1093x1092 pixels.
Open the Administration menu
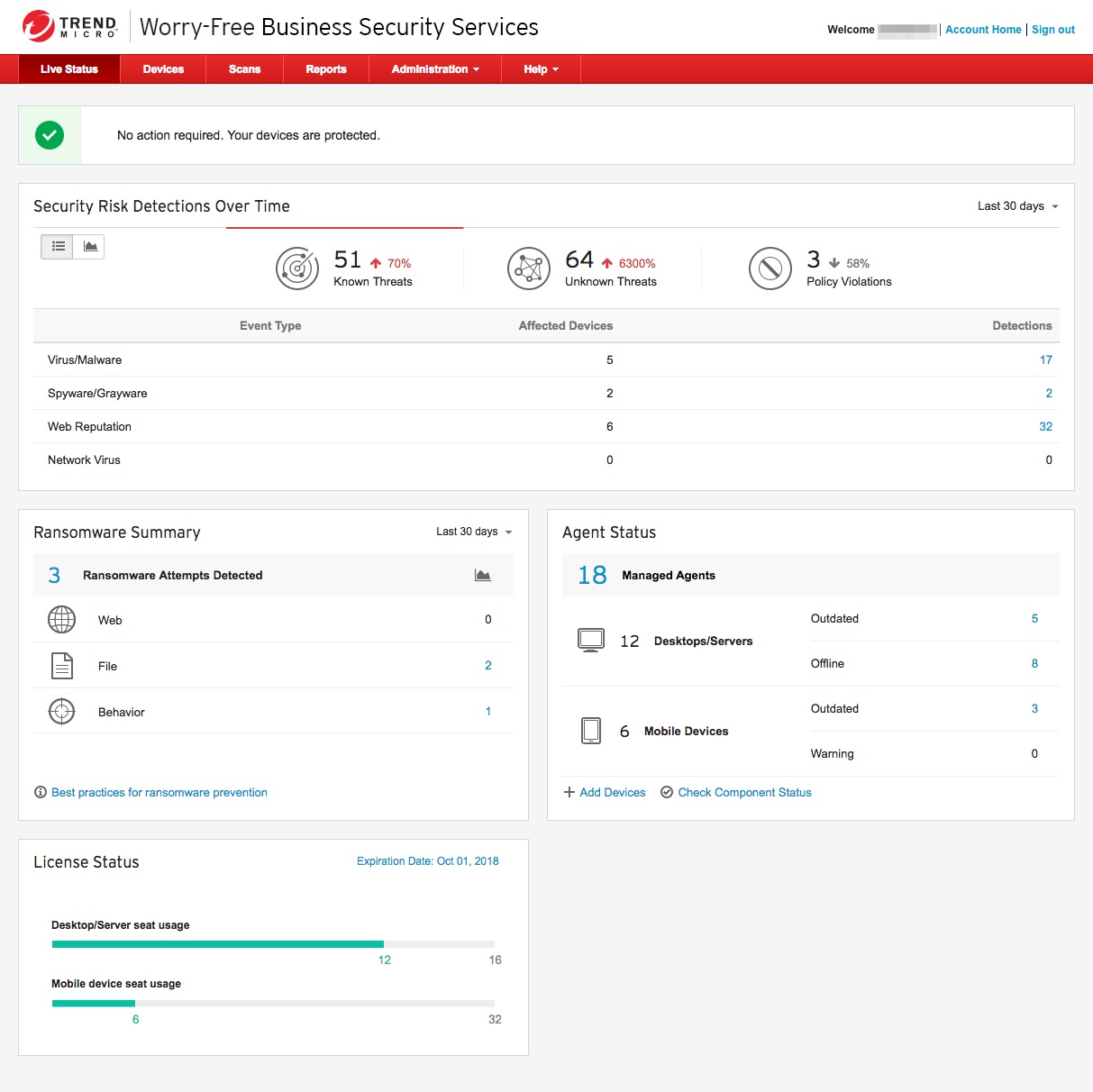[434, 69]
